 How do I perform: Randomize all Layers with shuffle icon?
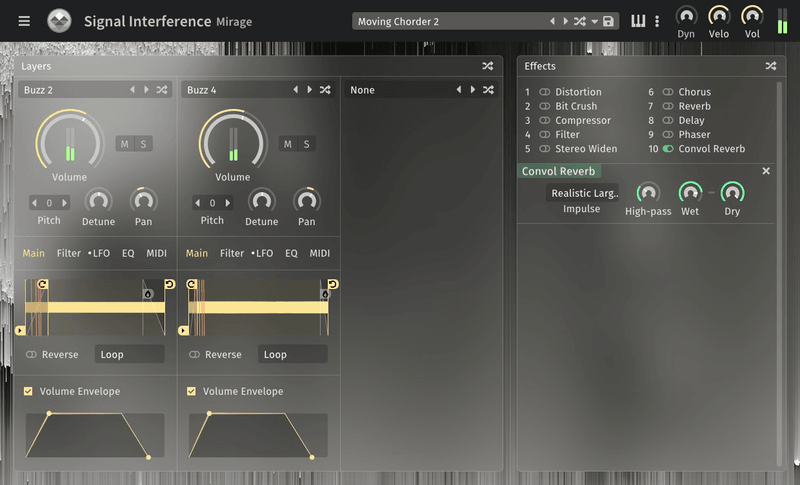coord(487,66)
